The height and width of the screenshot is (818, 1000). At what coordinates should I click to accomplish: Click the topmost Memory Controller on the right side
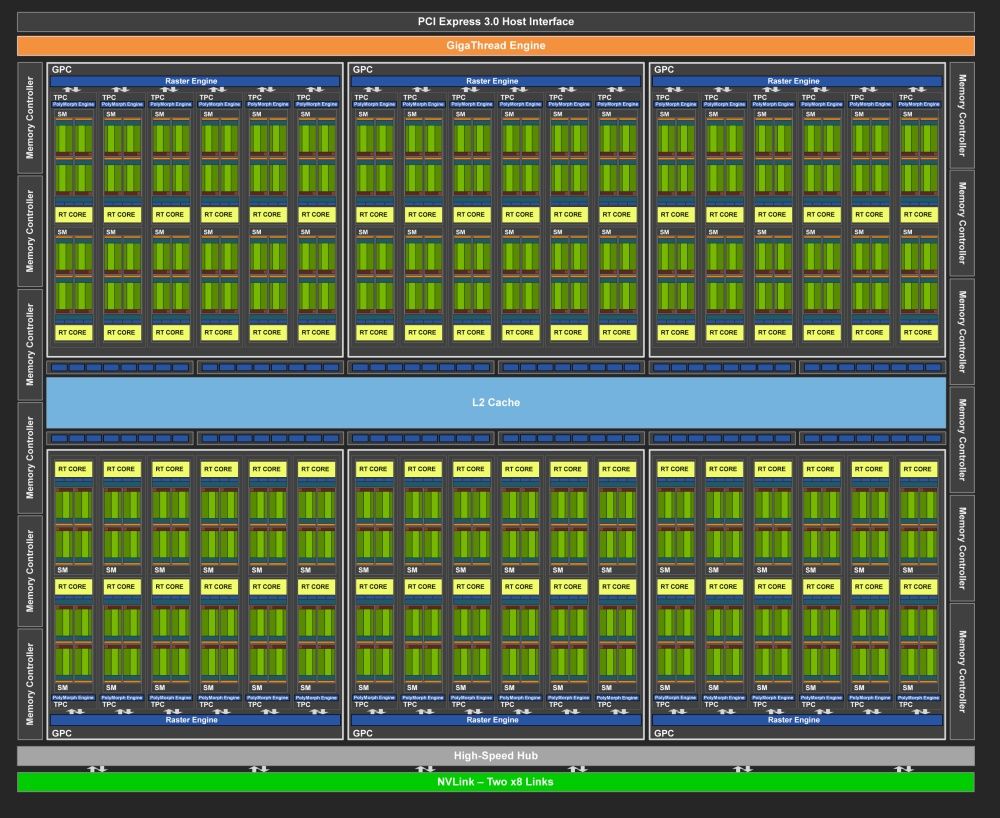click(962, 115)
